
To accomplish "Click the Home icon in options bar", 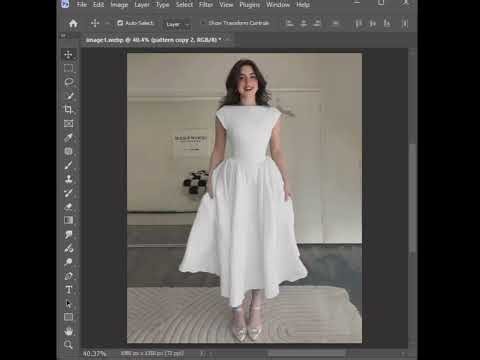I will coord(73,24).
